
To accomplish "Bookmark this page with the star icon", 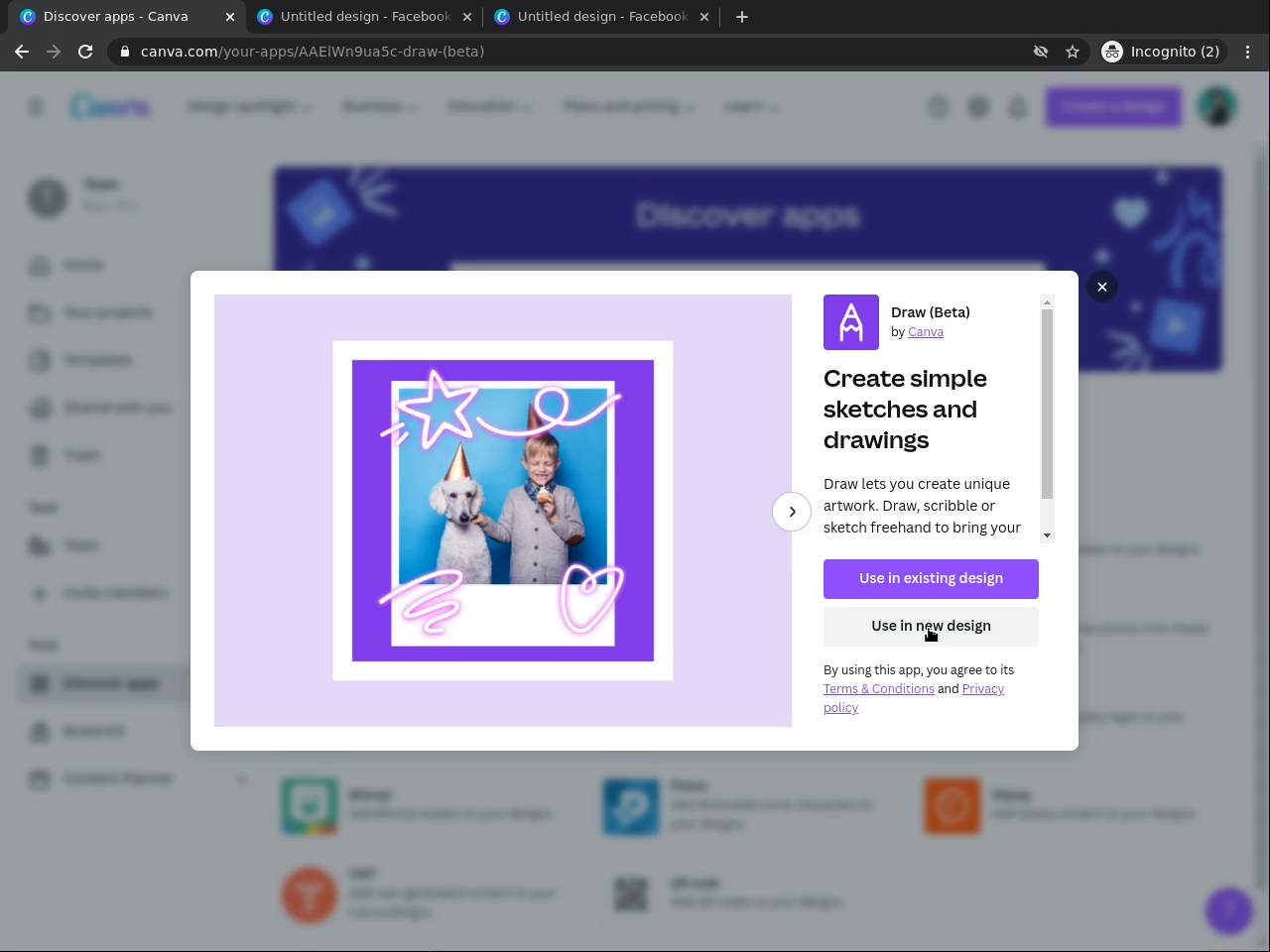I will click(1073, 52).
